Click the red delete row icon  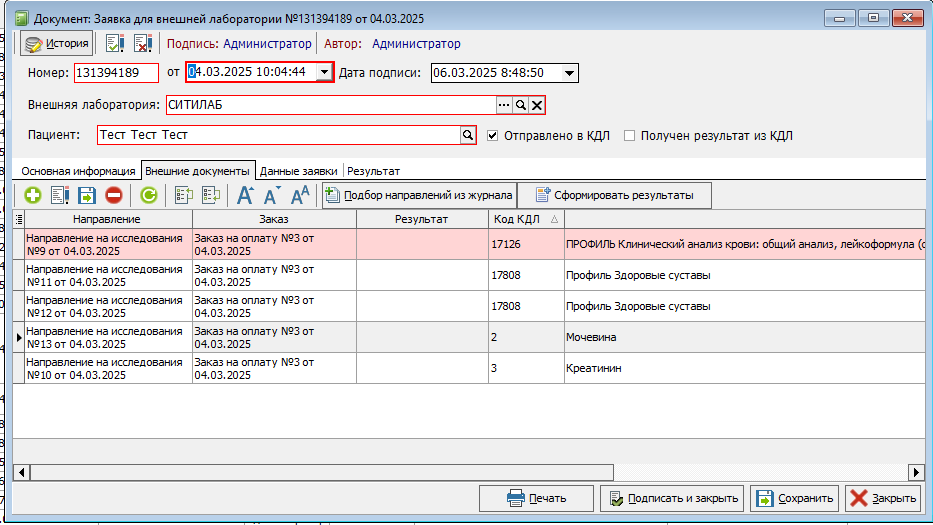point(114,196)
